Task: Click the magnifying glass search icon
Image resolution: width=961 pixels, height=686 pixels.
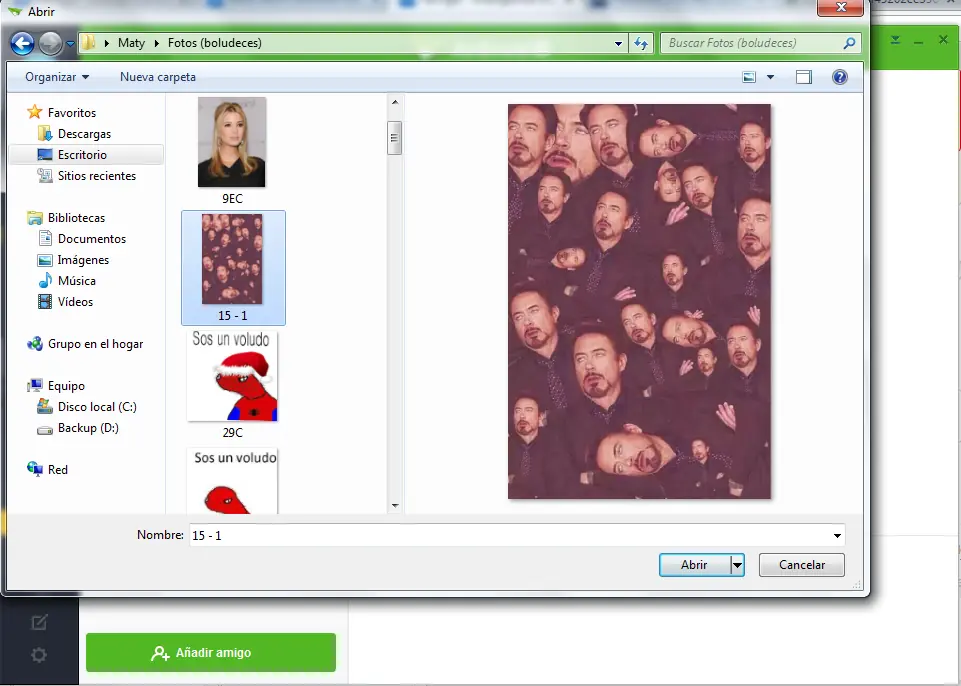Action: [x=849, y=43]
